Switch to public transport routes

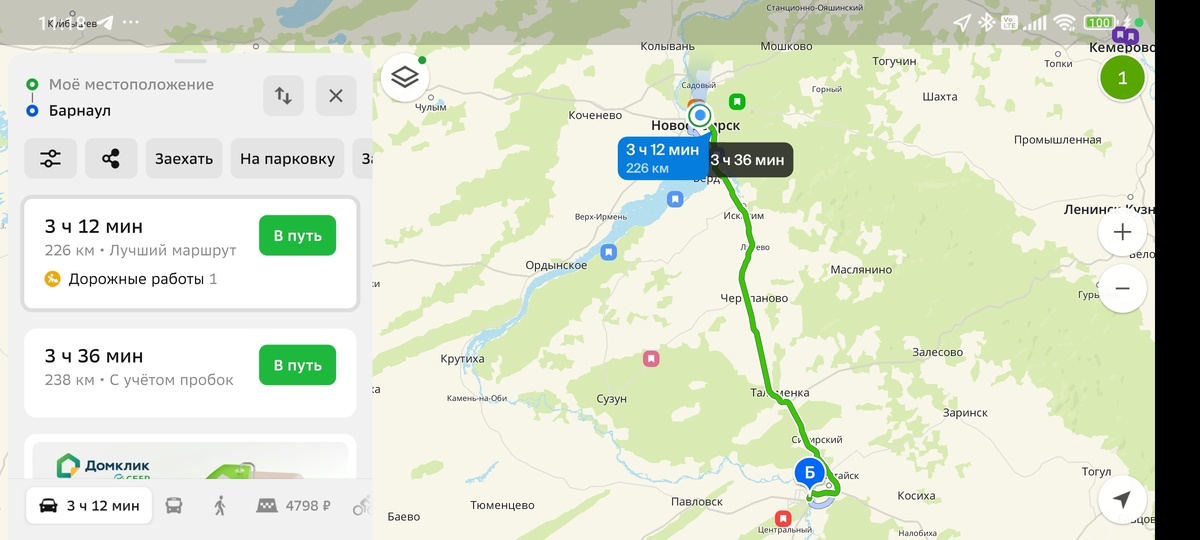pyautogui.click(x=174, y=506)
